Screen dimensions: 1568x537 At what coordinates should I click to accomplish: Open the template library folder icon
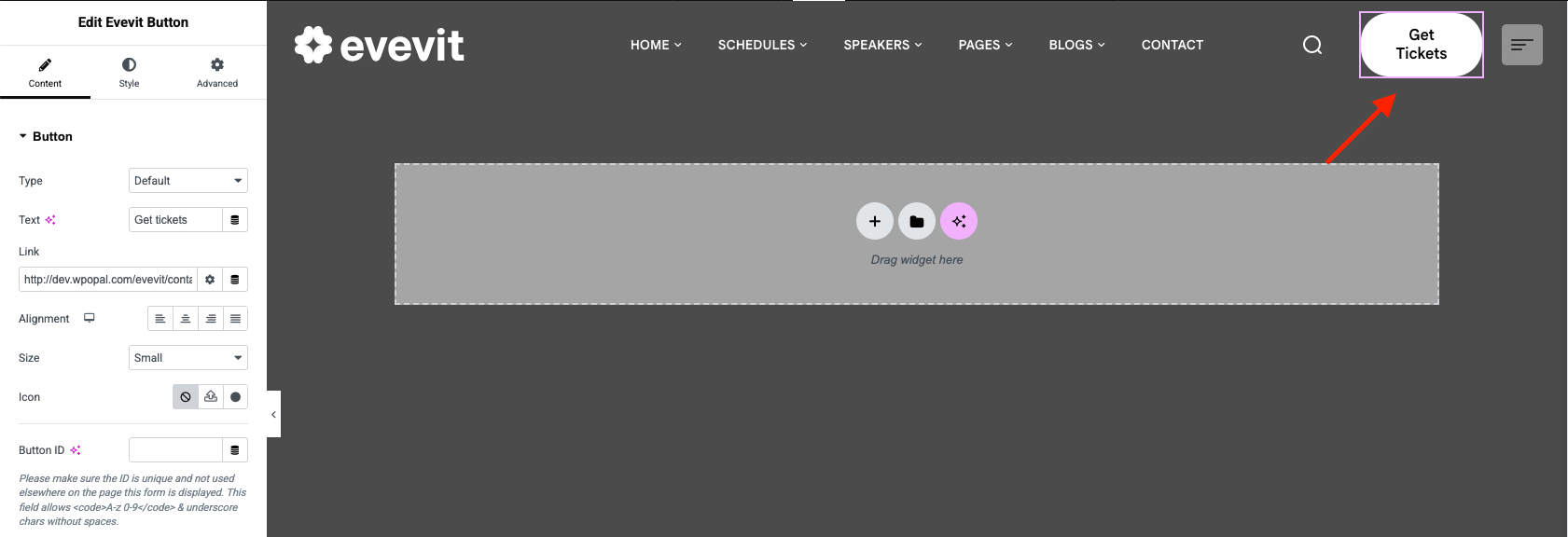tap(916, 221)
